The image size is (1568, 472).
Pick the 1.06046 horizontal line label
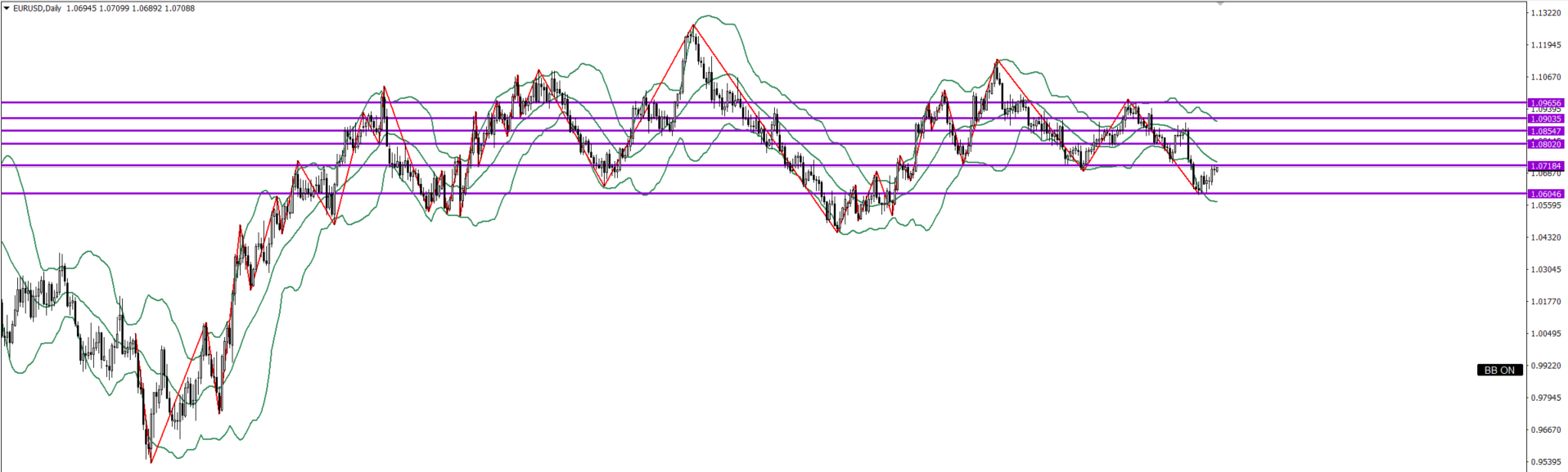1546,194
